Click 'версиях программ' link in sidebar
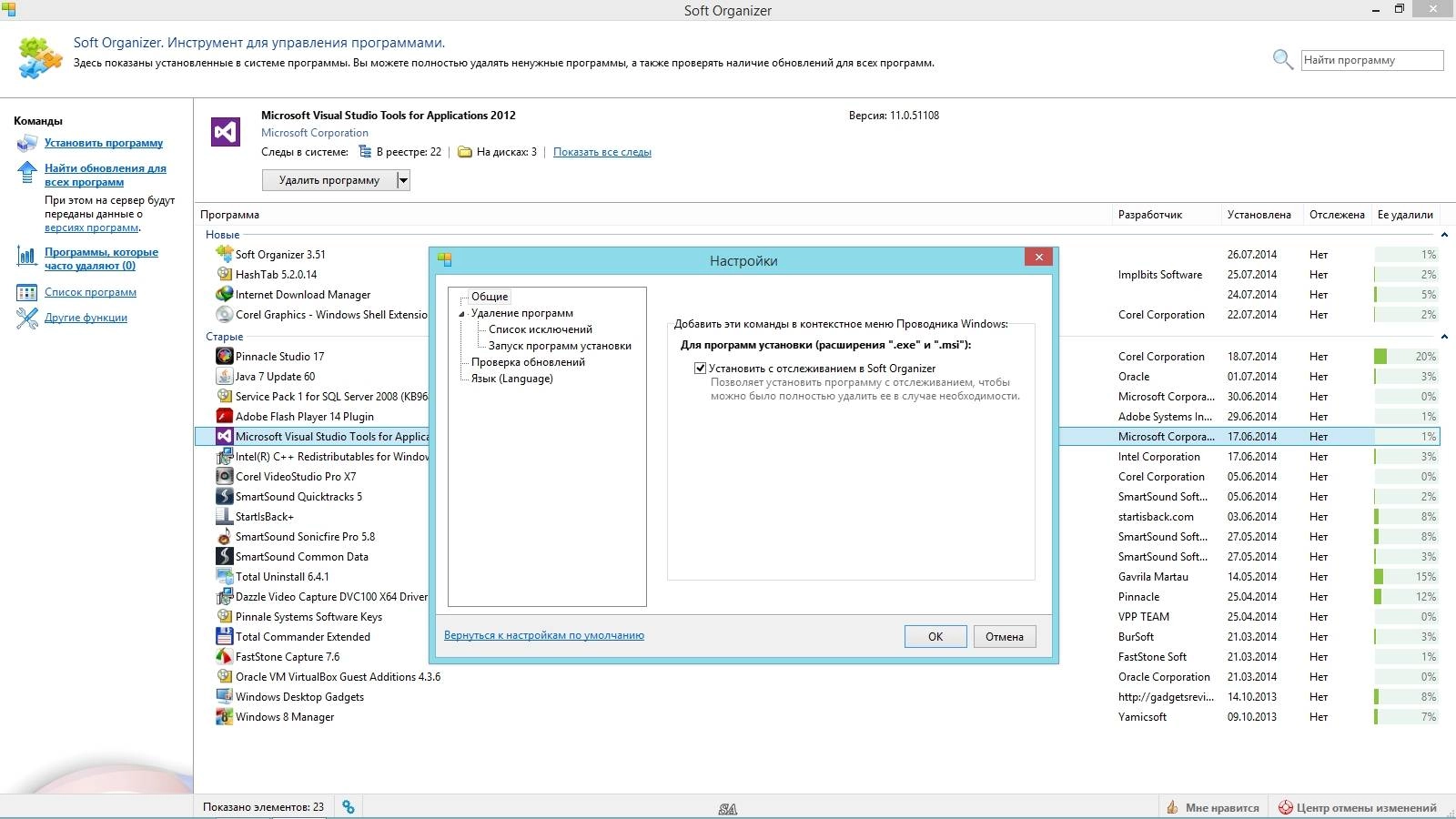This screenshot has width=1456, height=819. (92, 227)
